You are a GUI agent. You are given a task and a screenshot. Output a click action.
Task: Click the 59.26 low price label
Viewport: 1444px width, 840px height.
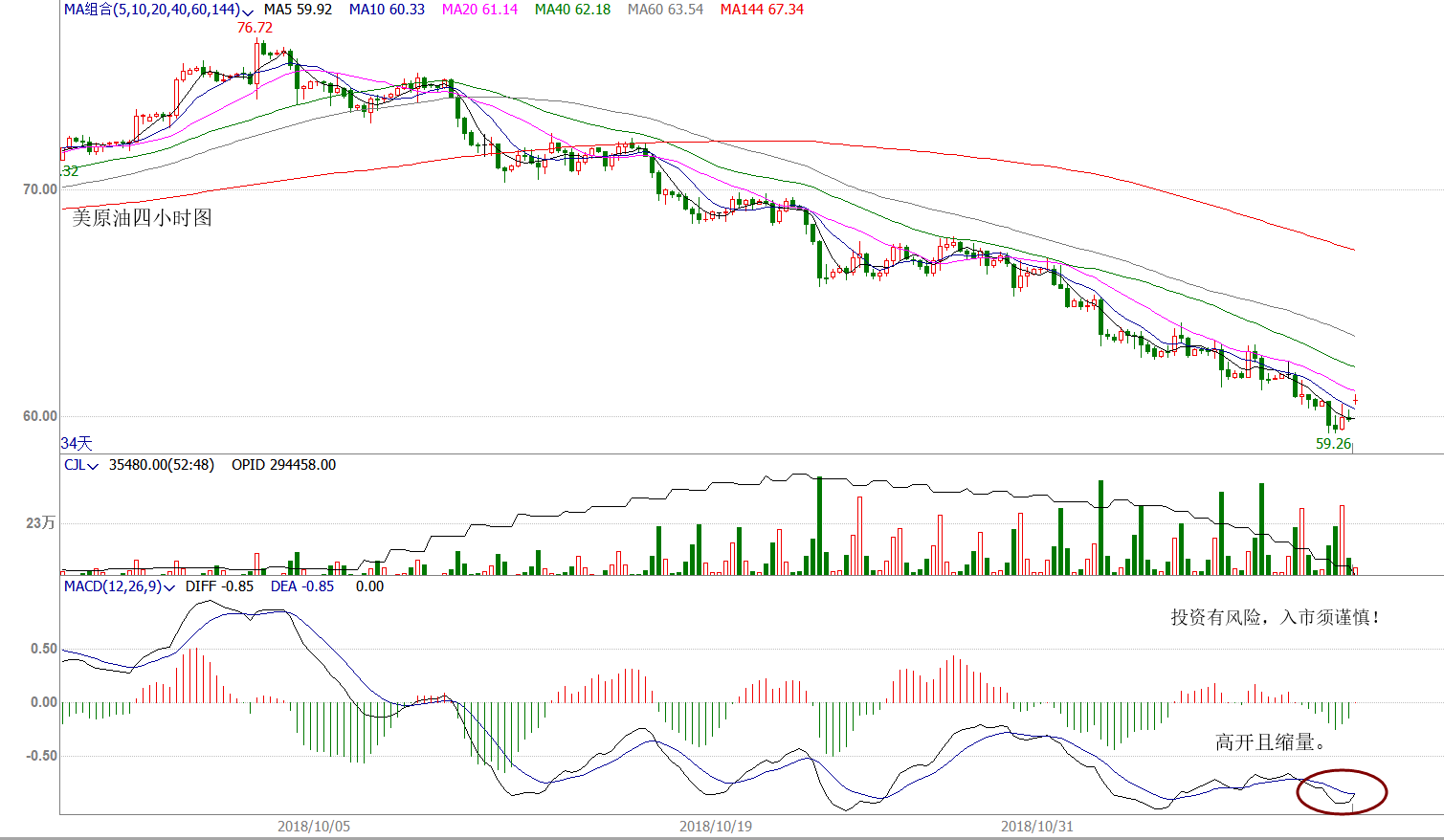tap(1333, 444)
